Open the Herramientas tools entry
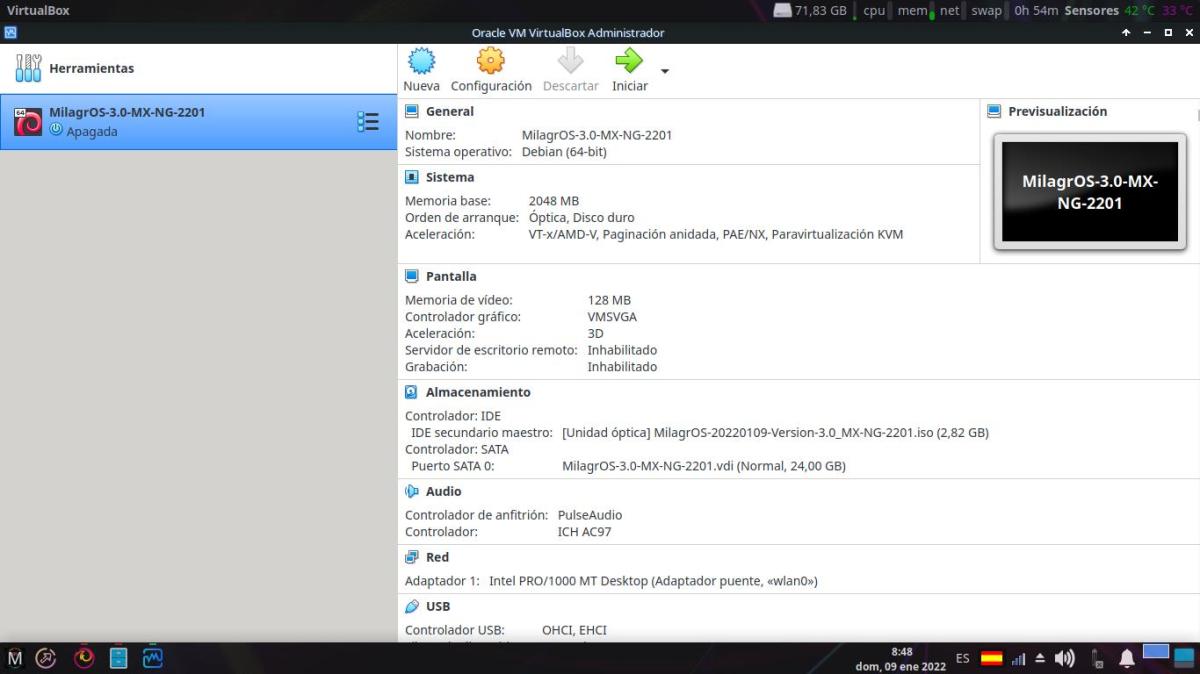This screenshot has width=1200, height=674. [90, 69]
